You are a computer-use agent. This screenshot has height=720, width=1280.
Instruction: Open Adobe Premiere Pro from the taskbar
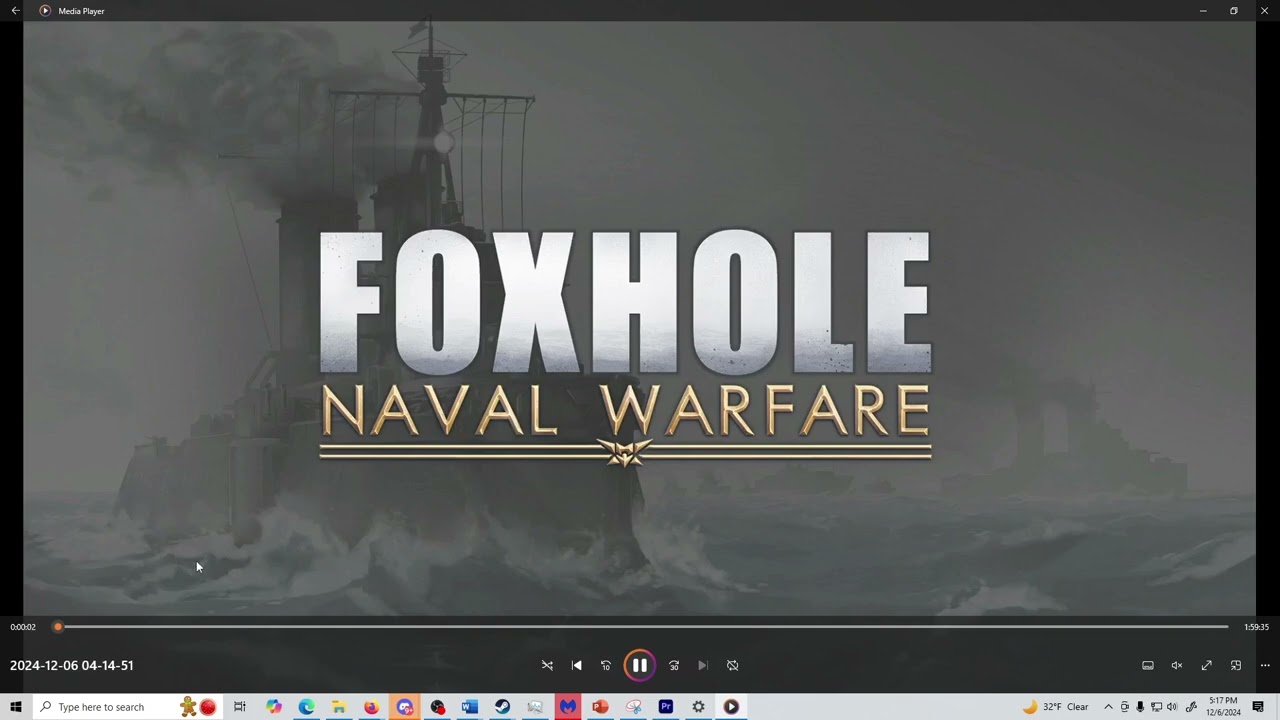tap(666, 707)
